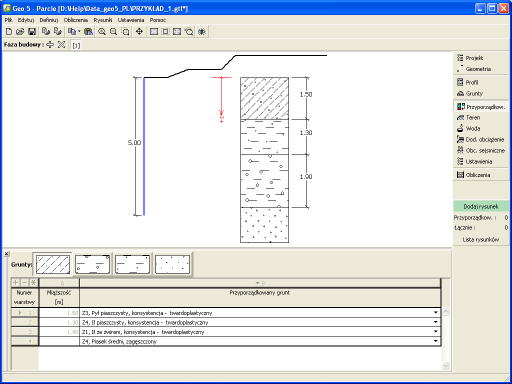Remove the construction stage with the cross icon
This screenshot has height=384, width=512.
(61, 44)
